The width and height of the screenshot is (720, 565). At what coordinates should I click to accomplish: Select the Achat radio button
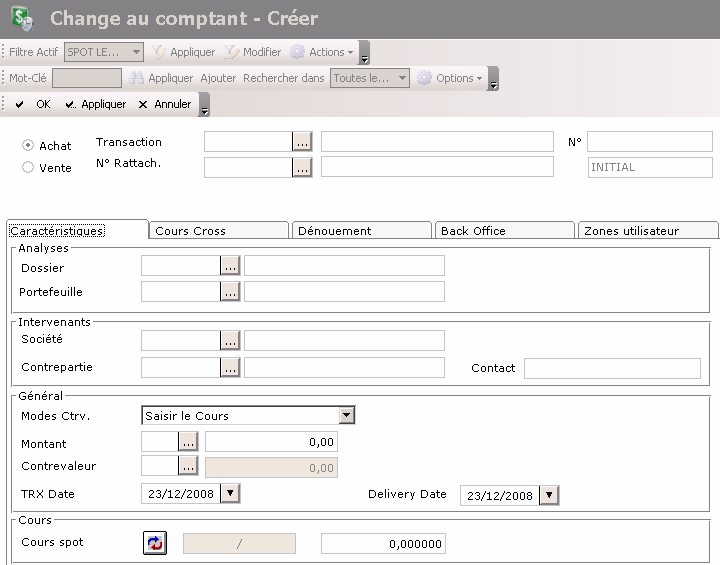(28, 145)
